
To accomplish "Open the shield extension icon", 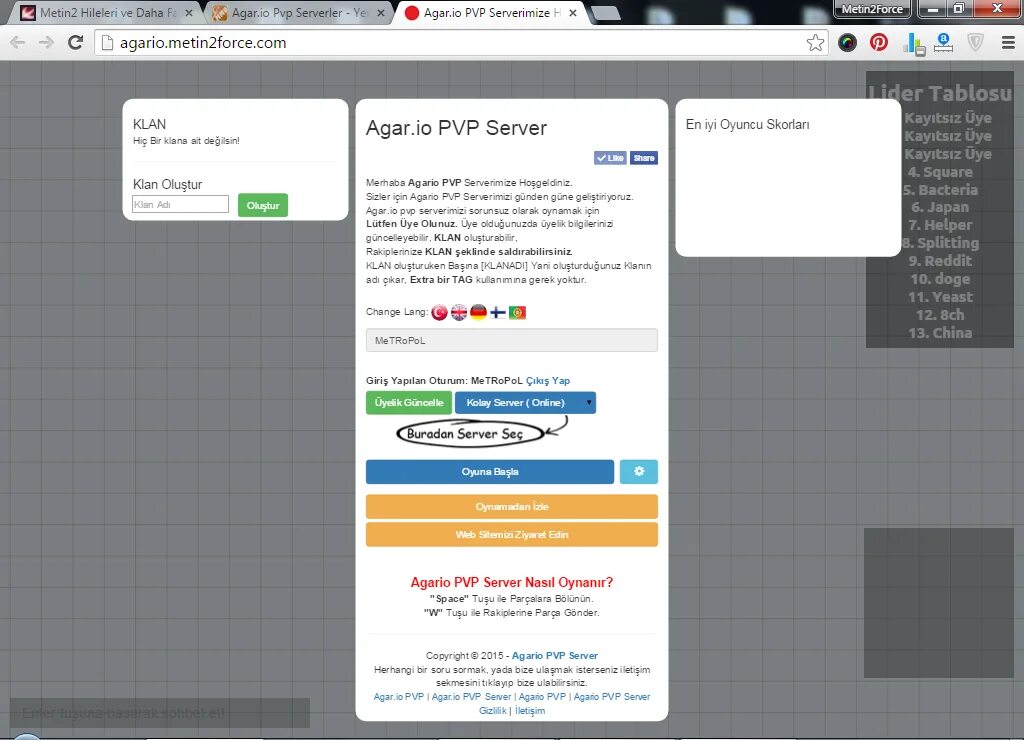I will 975,43.
